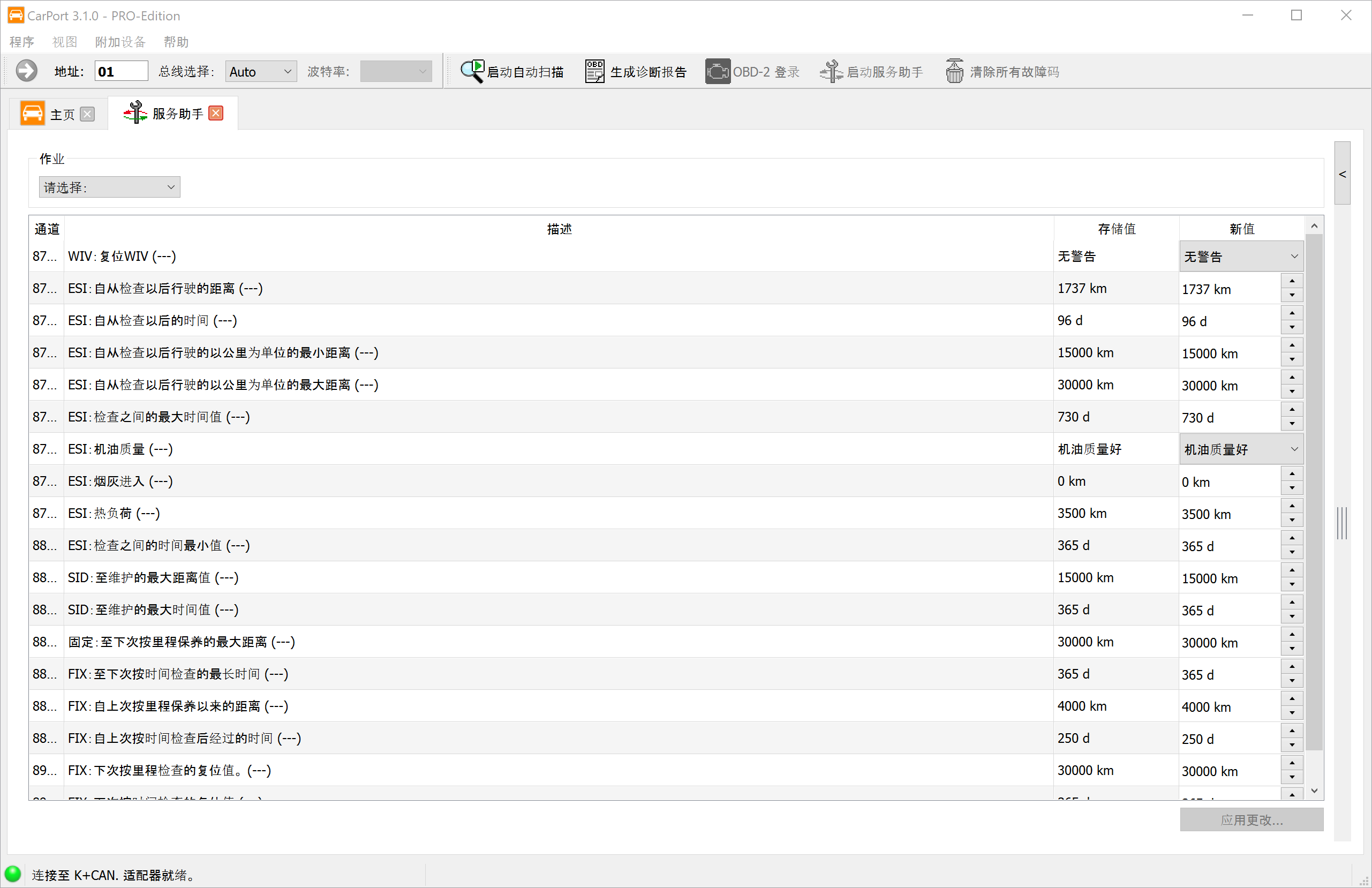Decrease the 730 d new value with down arrow
1372x888 pixels.
coord(1292,424)
